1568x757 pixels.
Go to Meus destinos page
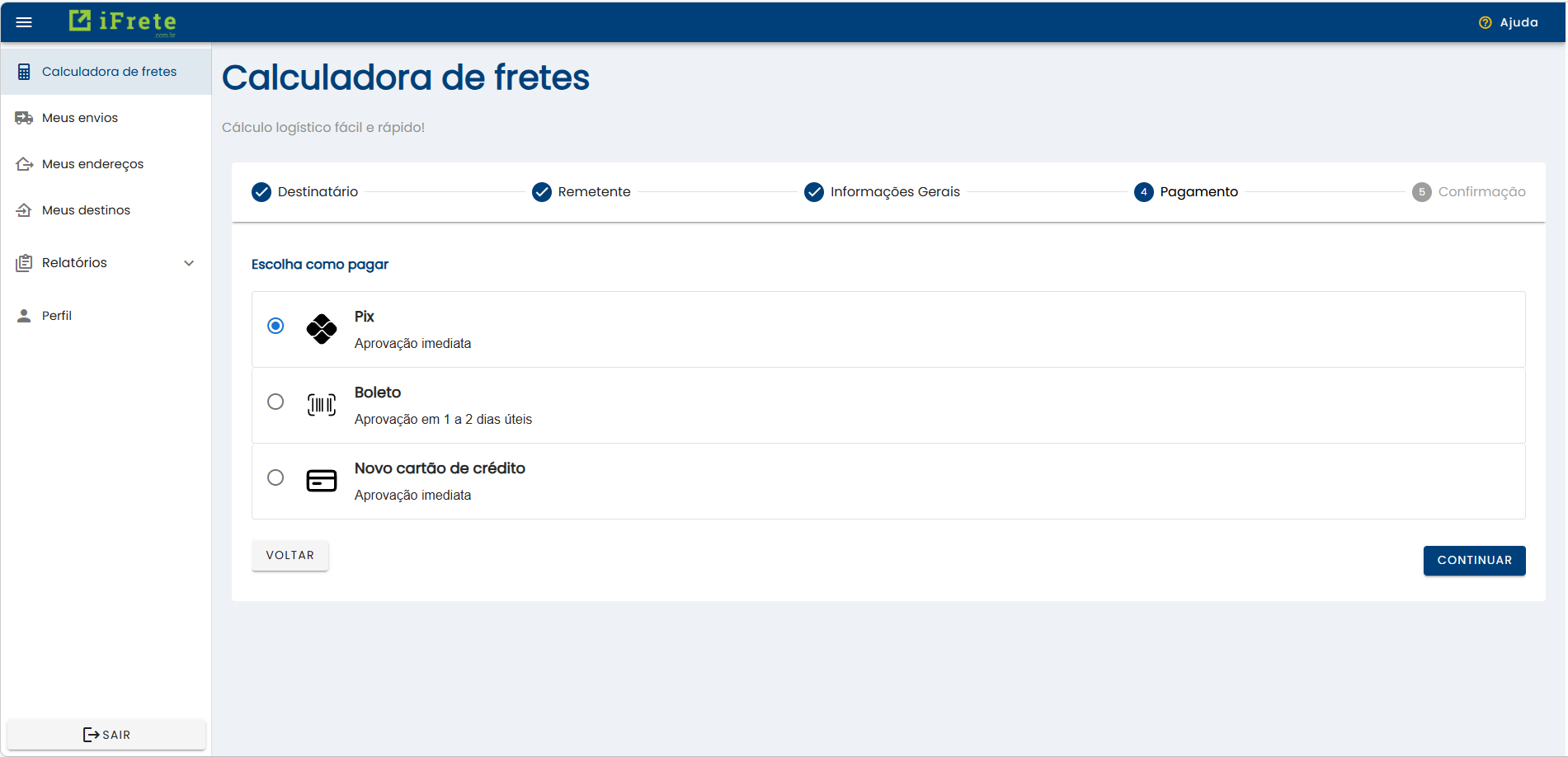(x=86, y=210)
